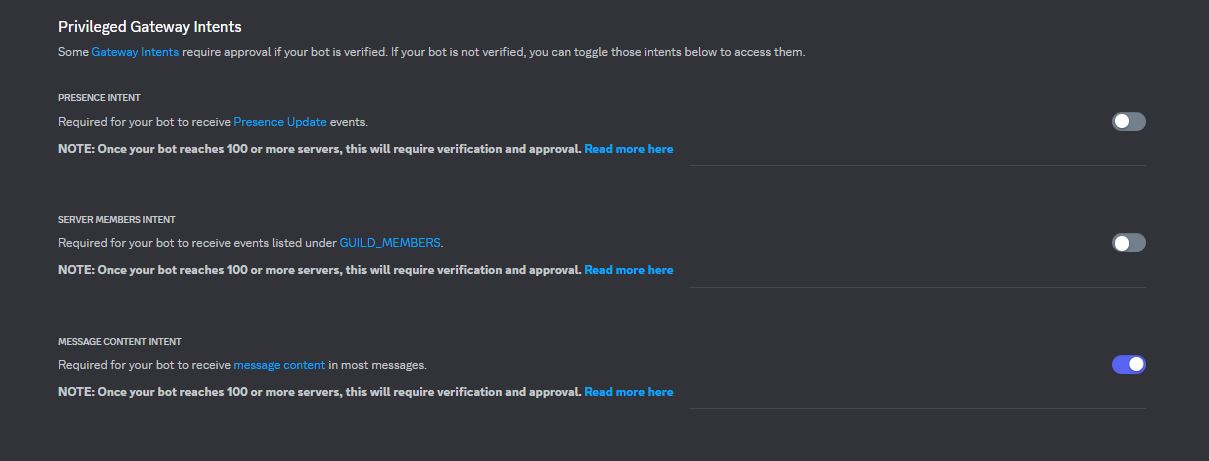Click the 'in most messages' description text
Viewport: 1209px width, 461px height.
[377, 365]
